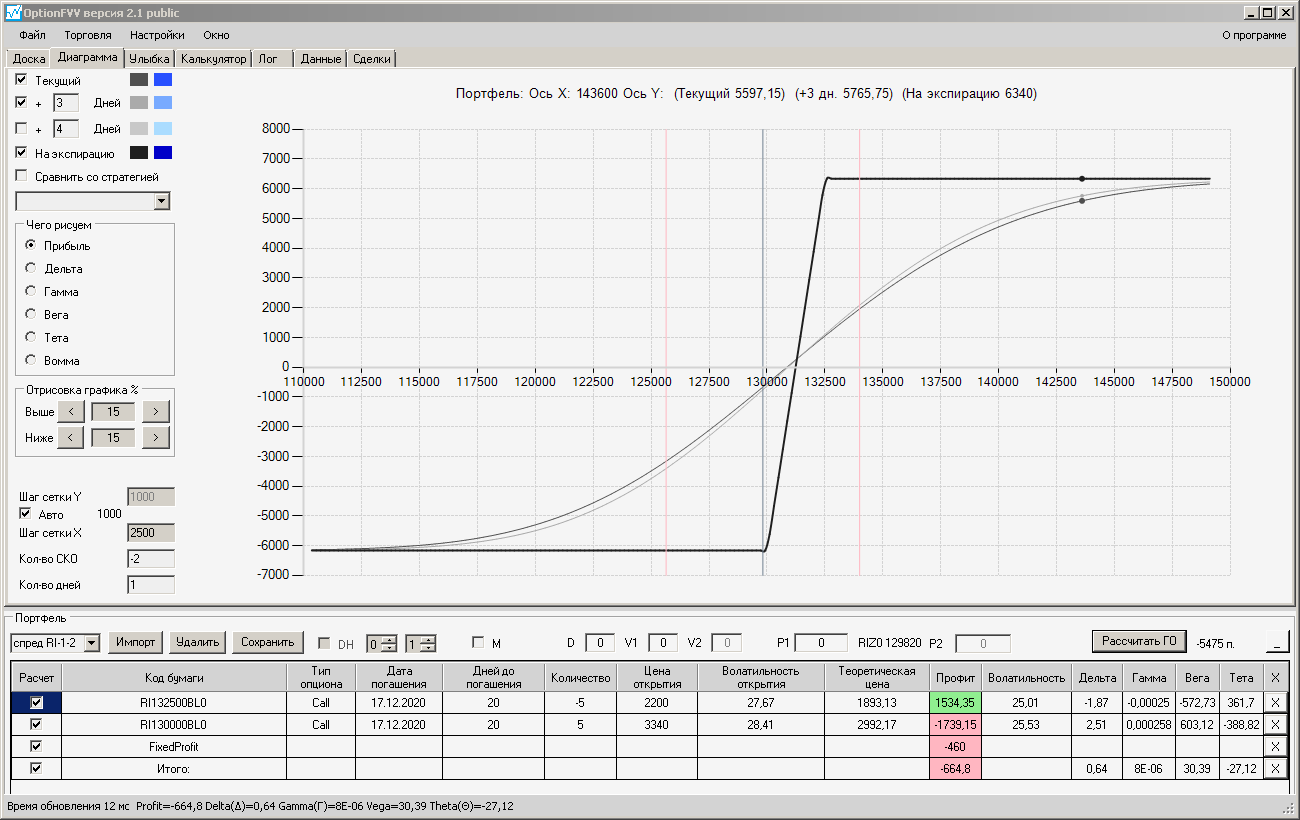Pick the black swatch beside На экспирацию

tap(139, 153)
